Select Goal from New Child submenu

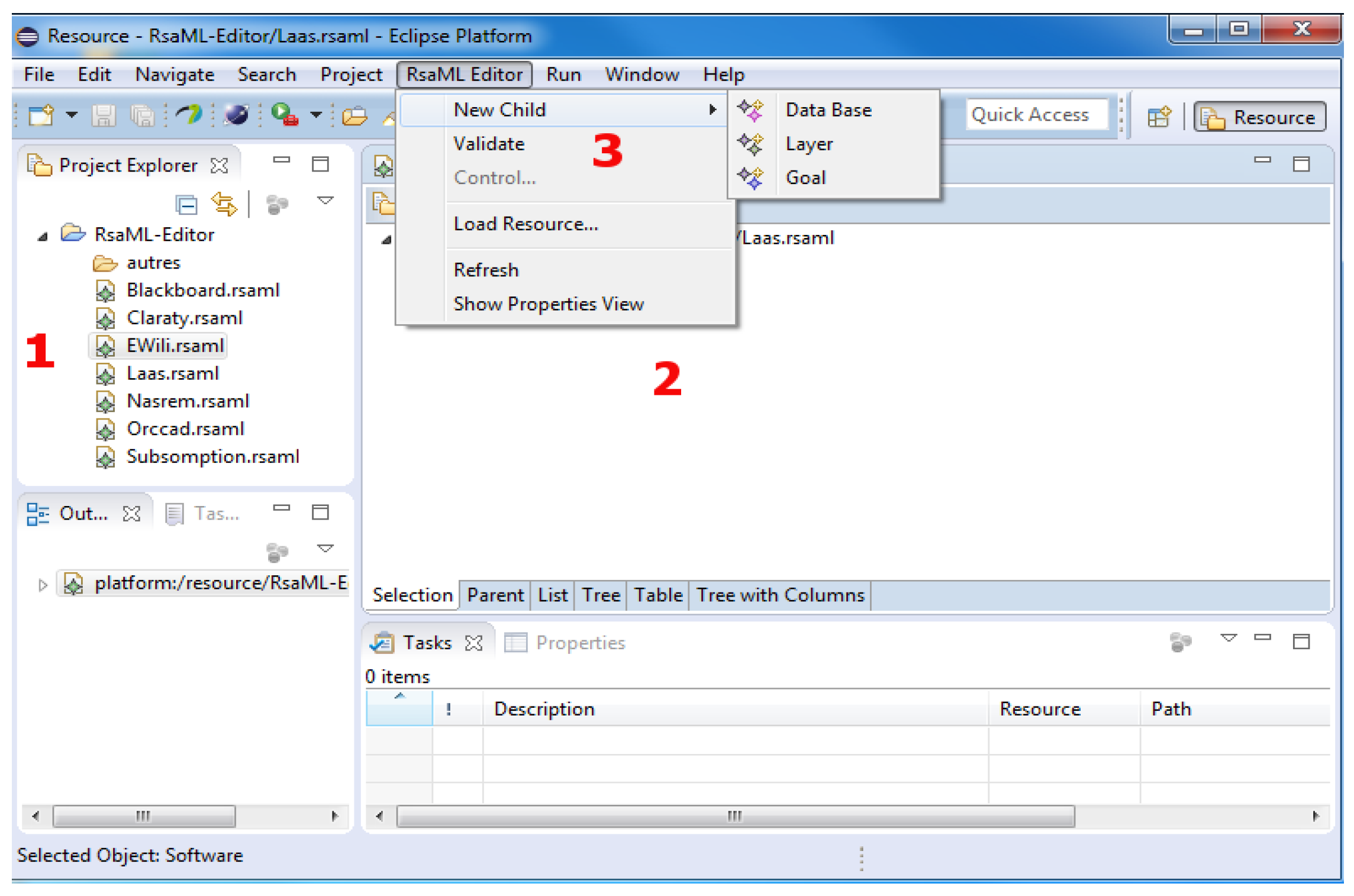pyautogui.click(x=805, y=178)
